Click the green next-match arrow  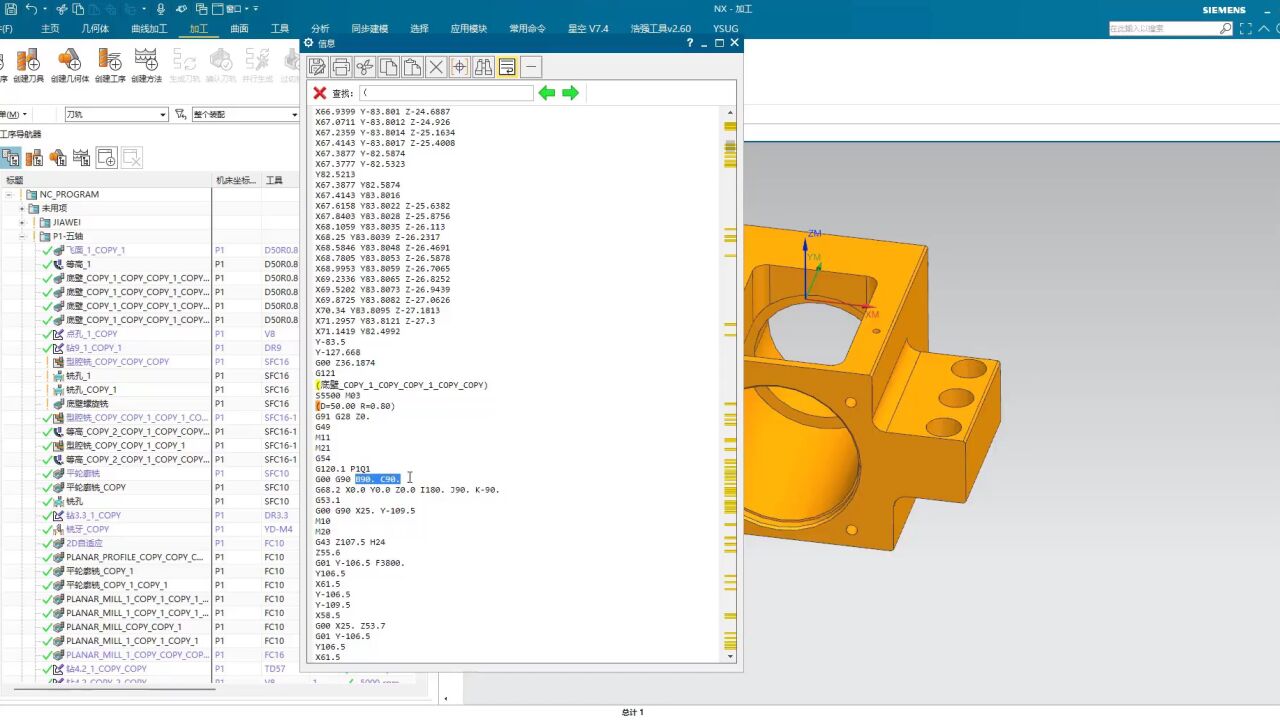click(570, 93)
